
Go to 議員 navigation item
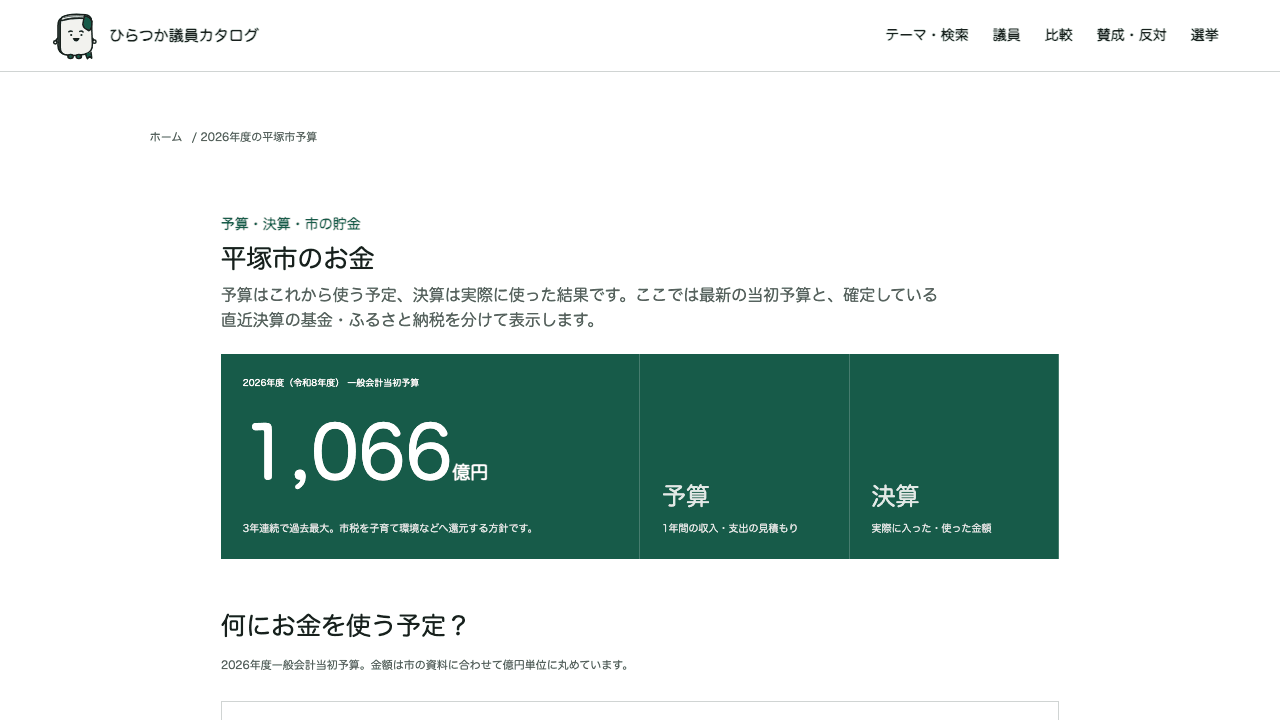pyautogui.click(x=1007, y=35)
